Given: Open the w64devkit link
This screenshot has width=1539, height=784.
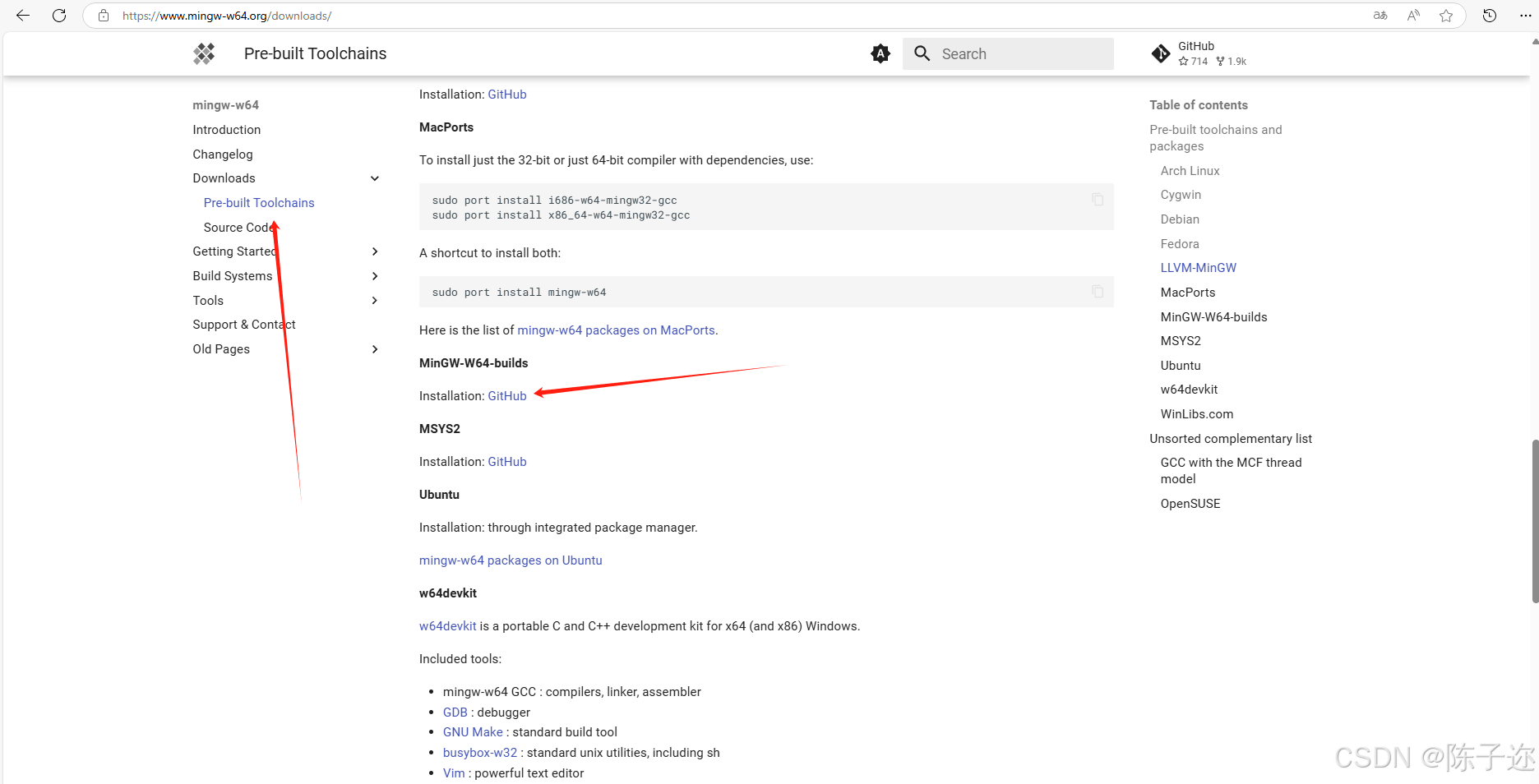Looking at the screenshot, I should click(447, 626).
